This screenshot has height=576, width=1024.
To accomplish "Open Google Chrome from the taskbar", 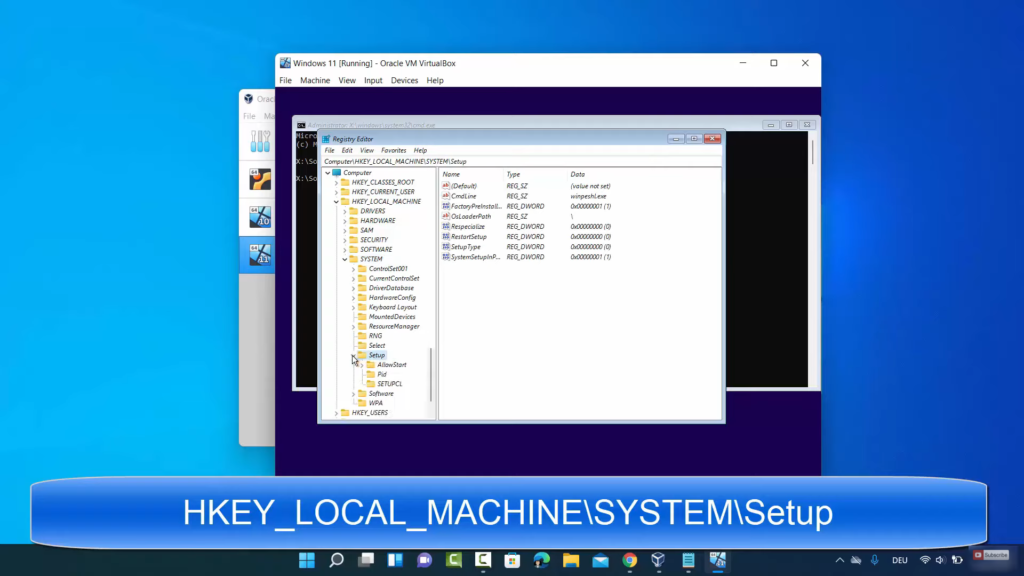I will 629,560.
